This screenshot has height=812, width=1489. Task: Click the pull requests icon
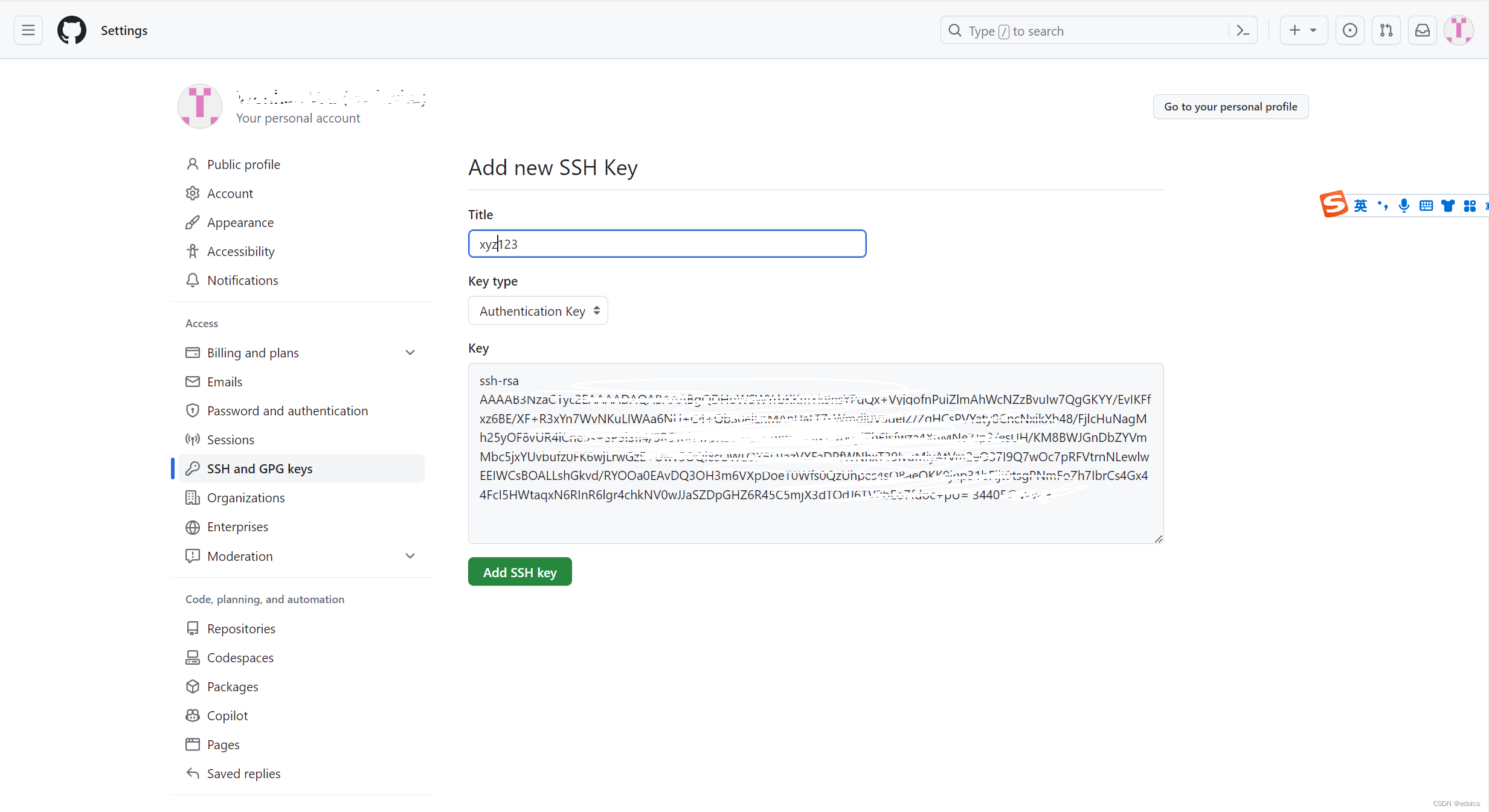click(x=1386, y=30)
